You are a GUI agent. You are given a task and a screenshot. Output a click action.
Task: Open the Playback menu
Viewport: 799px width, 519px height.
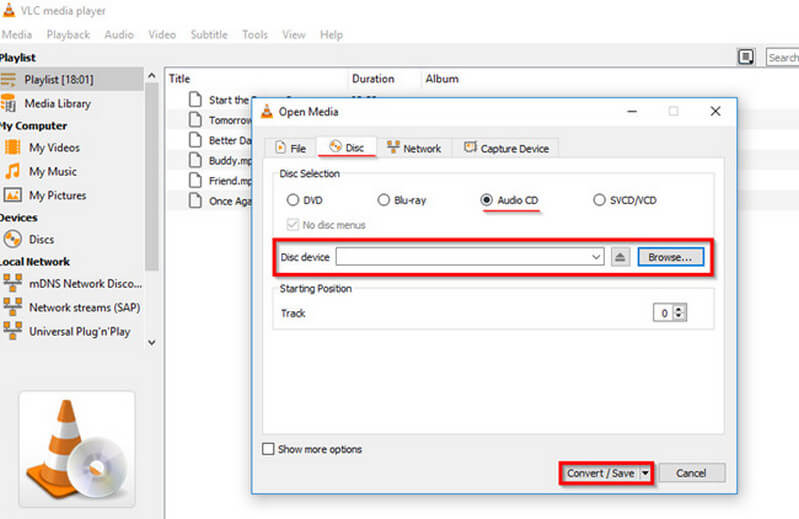68,35
